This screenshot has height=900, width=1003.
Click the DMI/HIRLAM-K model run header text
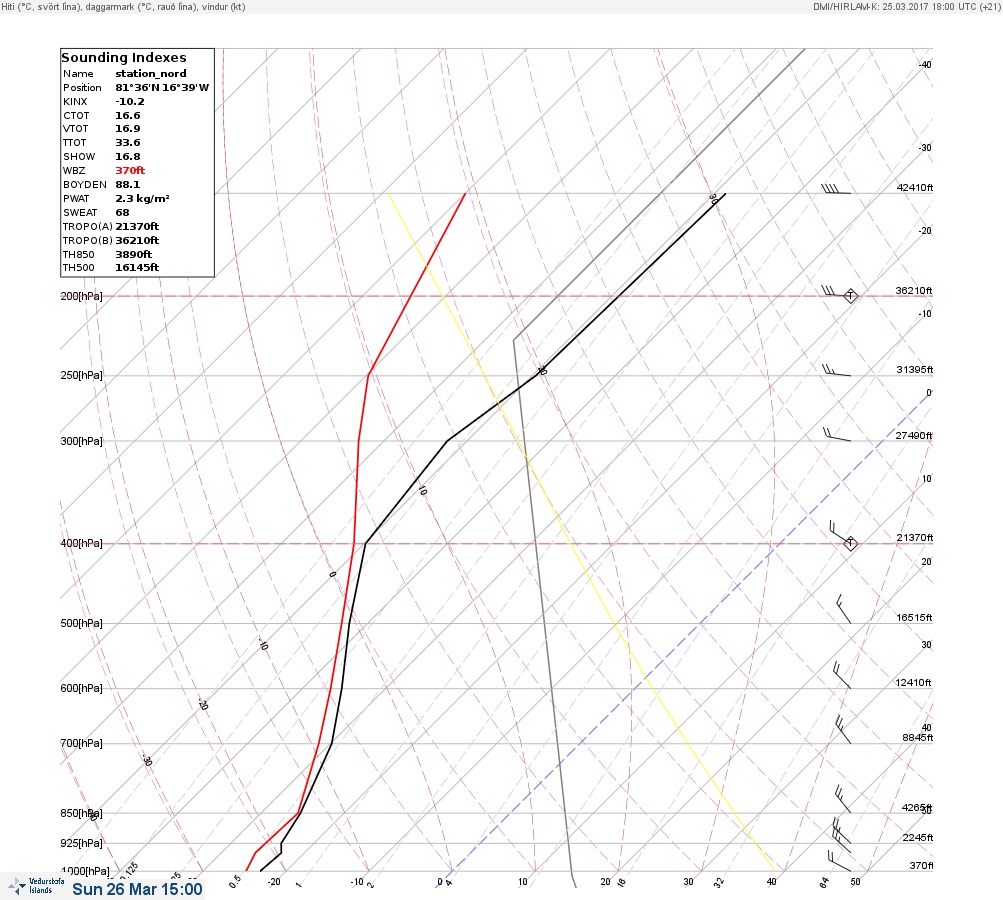point(906,7)
